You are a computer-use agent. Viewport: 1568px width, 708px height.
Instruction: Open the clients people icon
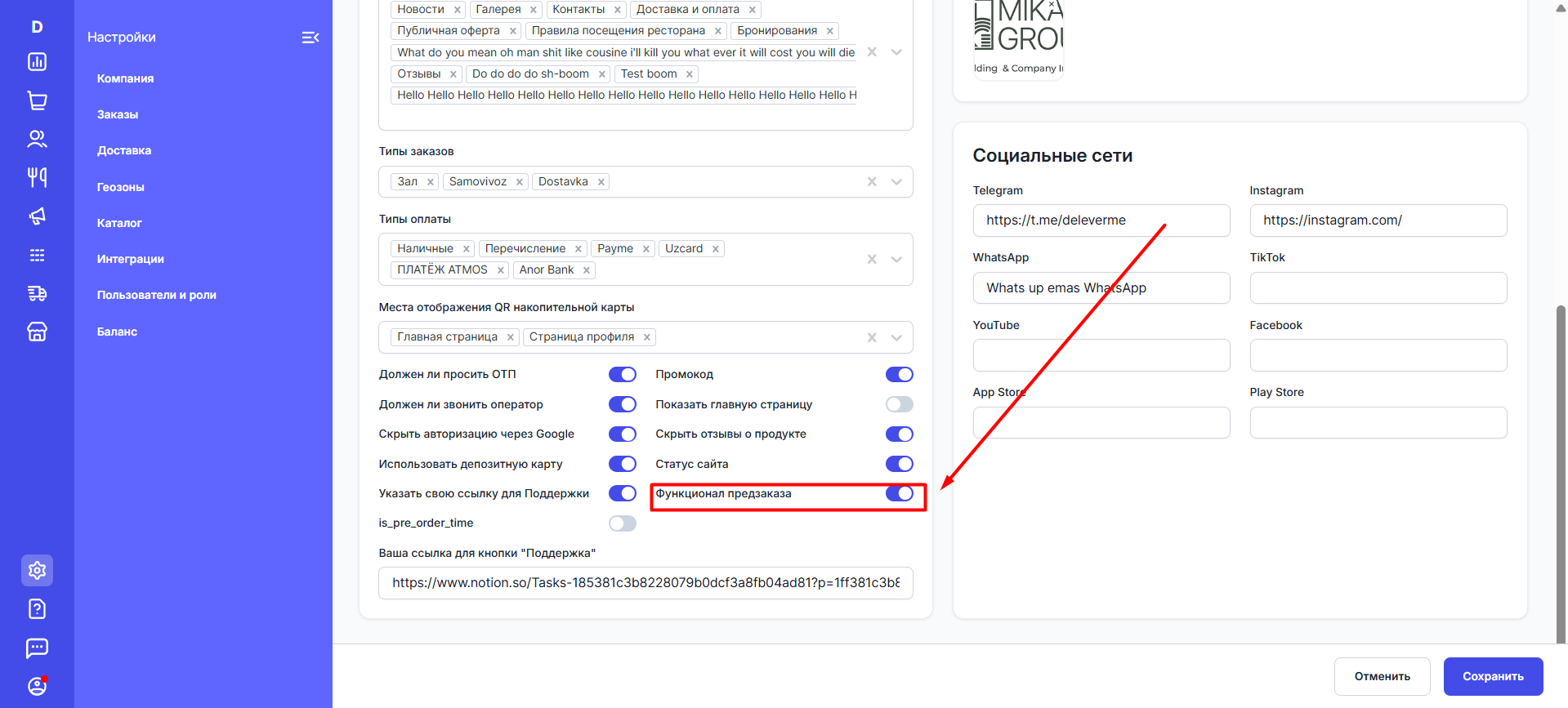point(37,139)
